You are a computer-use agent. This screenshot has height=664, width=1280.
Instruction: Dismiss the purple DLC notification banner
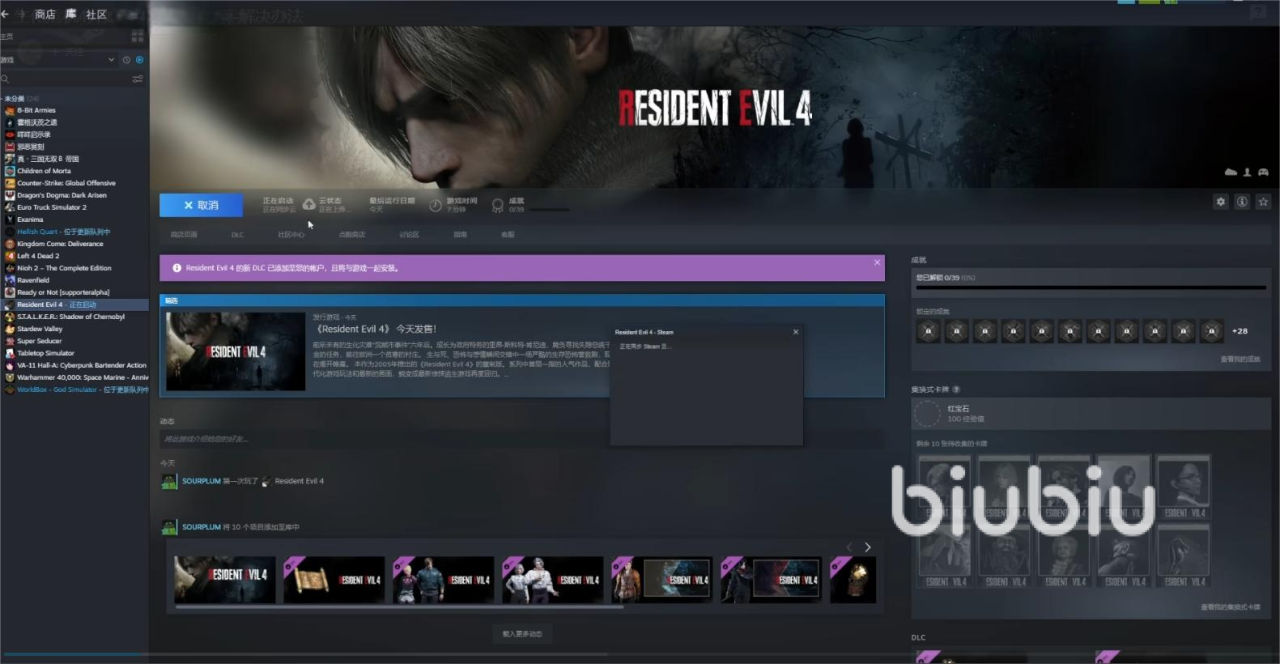click(x=877, y=263)
